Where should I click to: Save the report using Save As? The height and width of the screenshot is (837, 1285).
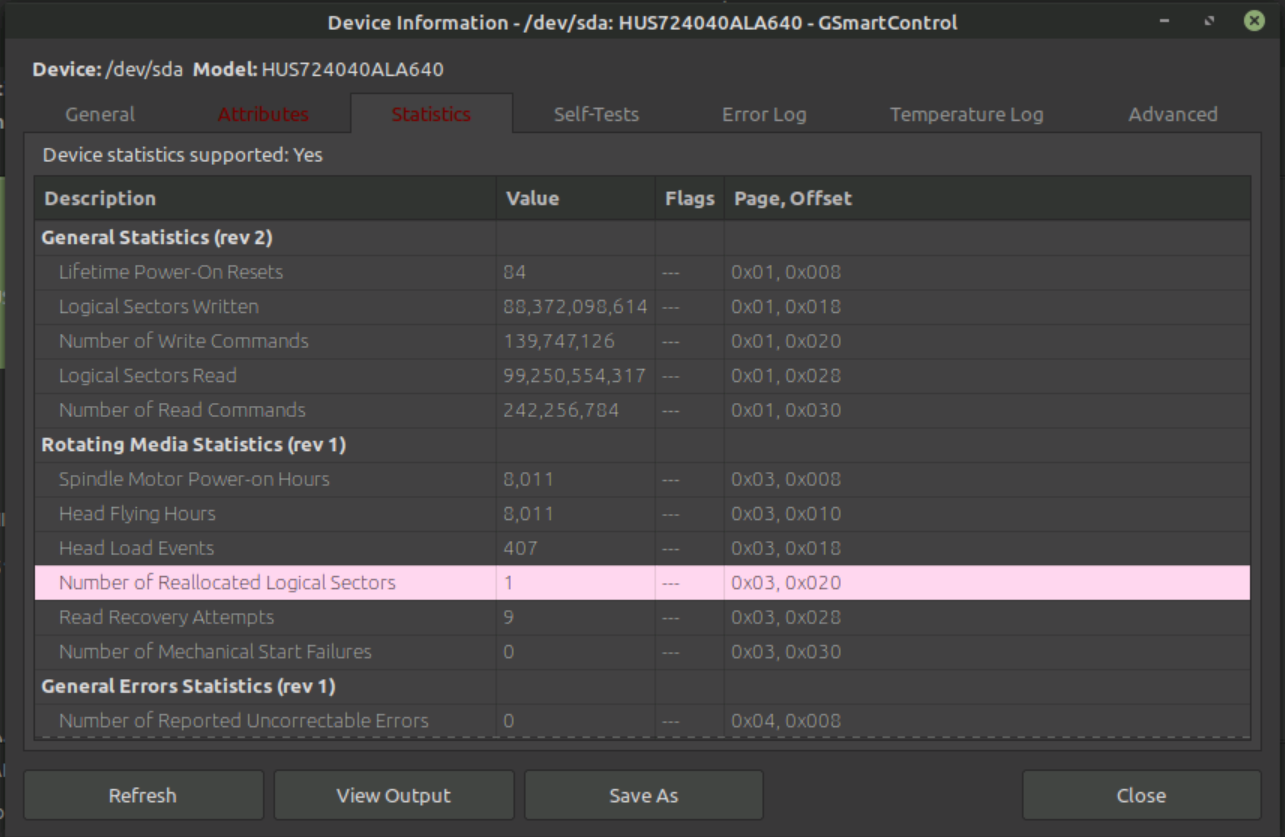[643, 795]
